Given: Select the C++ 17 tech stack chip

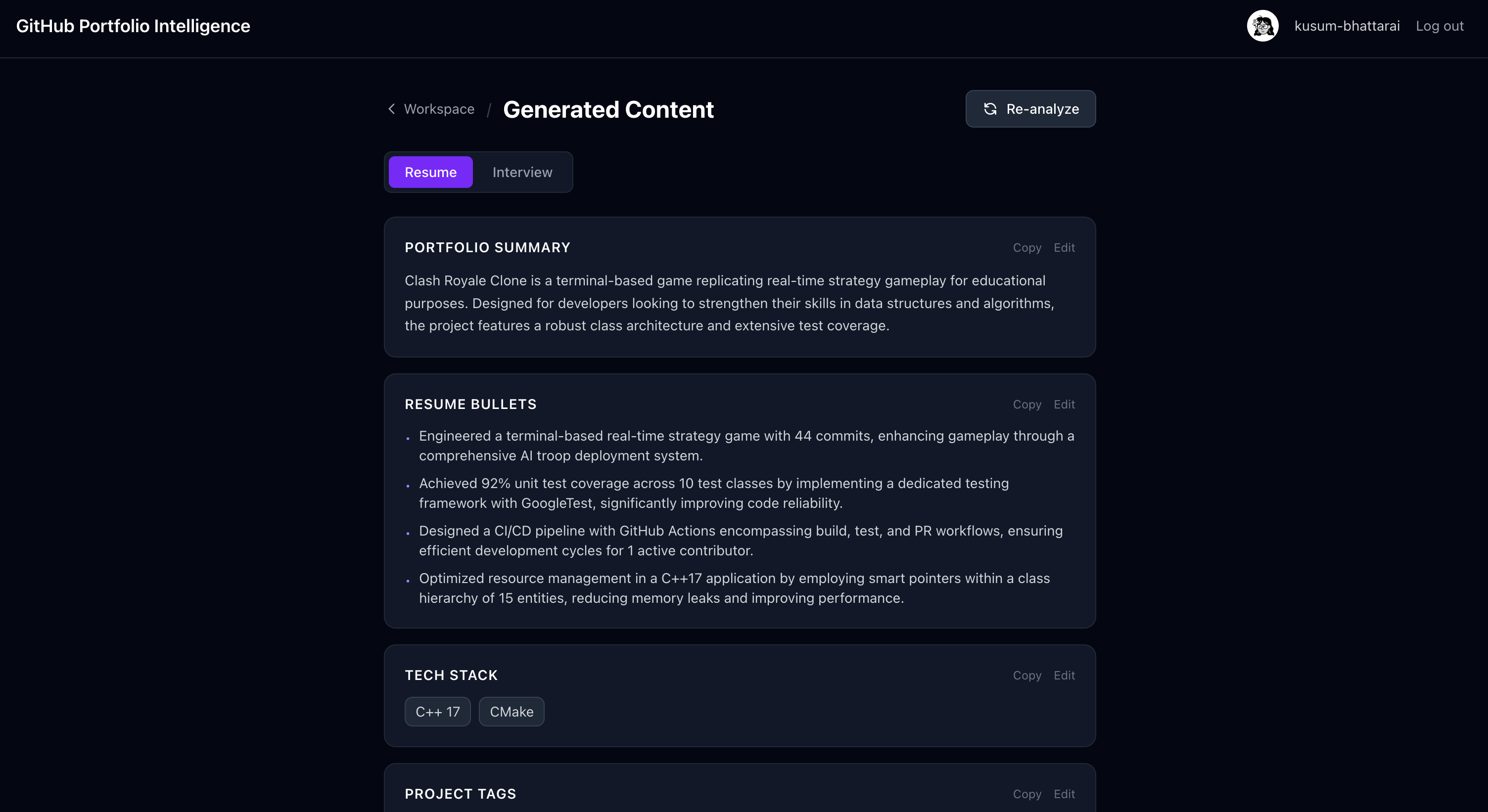Looking at the screenshot, I should (437, 712).
